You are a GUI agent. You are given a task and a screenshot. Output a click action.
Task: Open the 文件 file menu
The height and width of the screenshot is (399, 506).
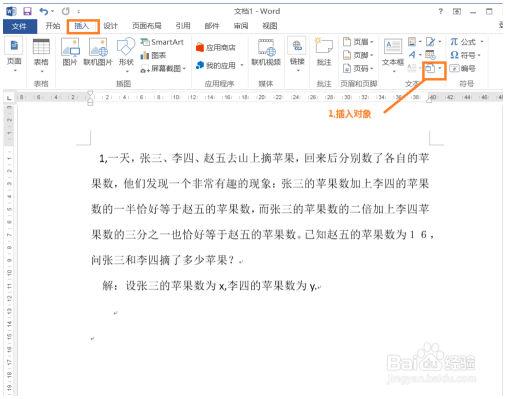tap(20, 26)
